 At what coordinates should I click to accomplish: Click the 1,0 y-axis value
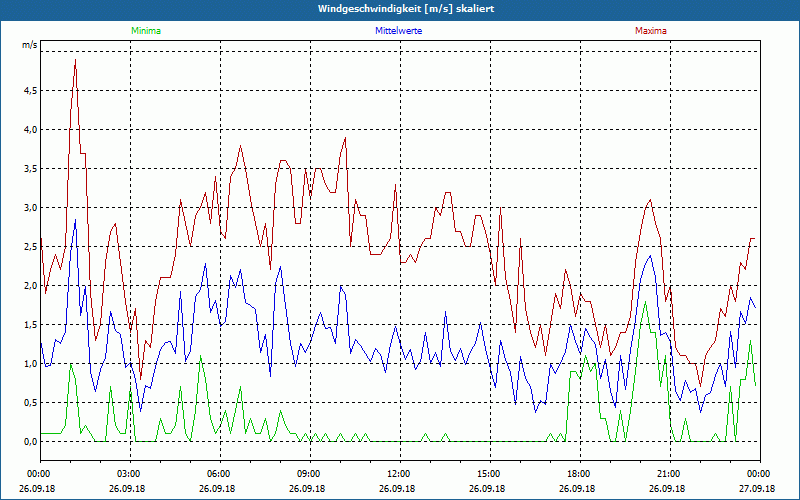[x=30, y=364]
